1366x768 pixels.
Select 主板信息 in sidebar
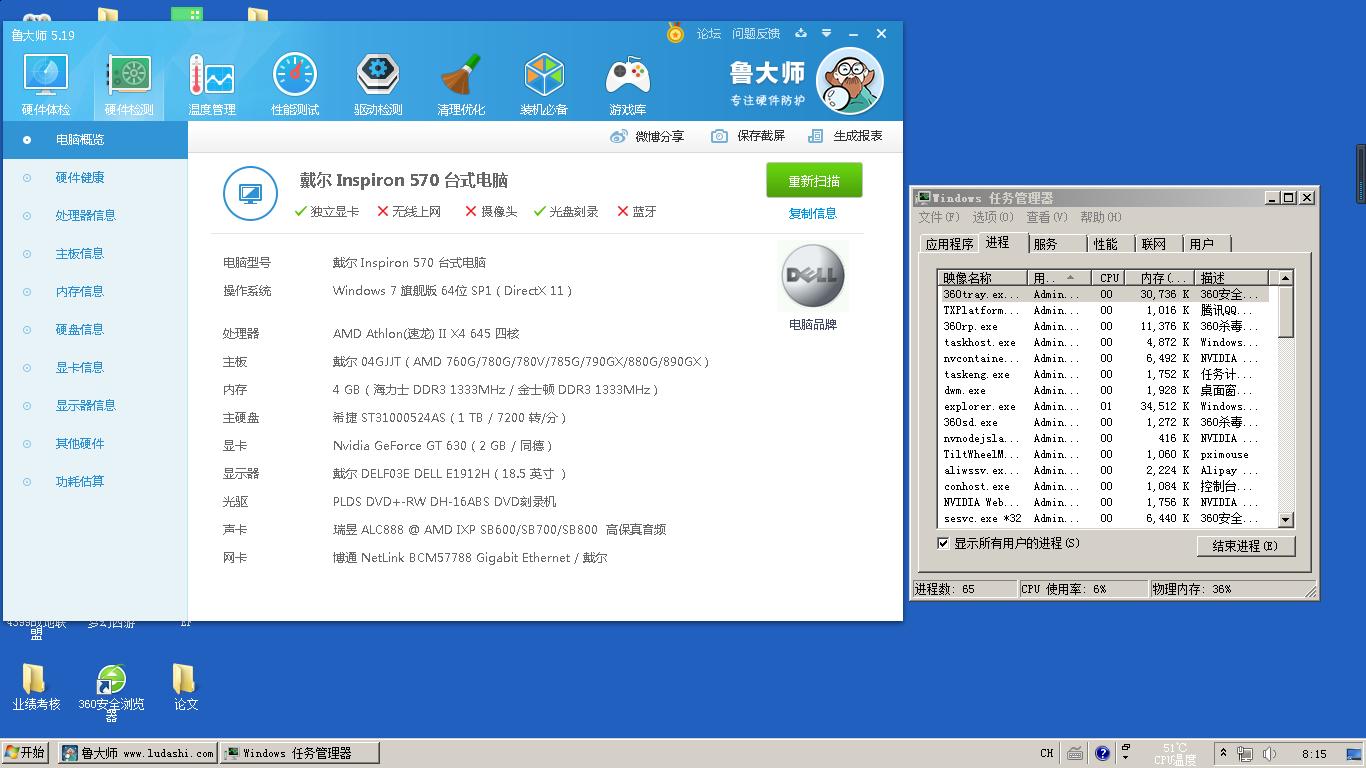[80, 254]
